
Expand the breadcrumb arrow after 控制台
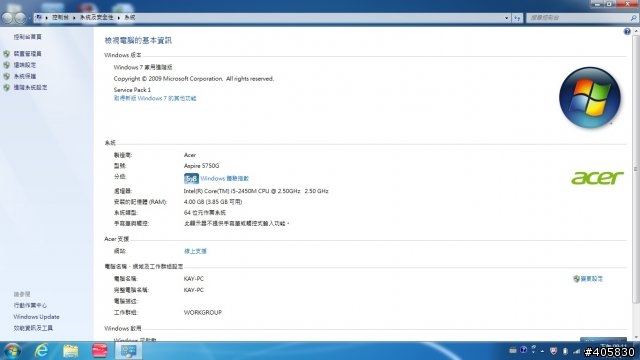[74, 18]
